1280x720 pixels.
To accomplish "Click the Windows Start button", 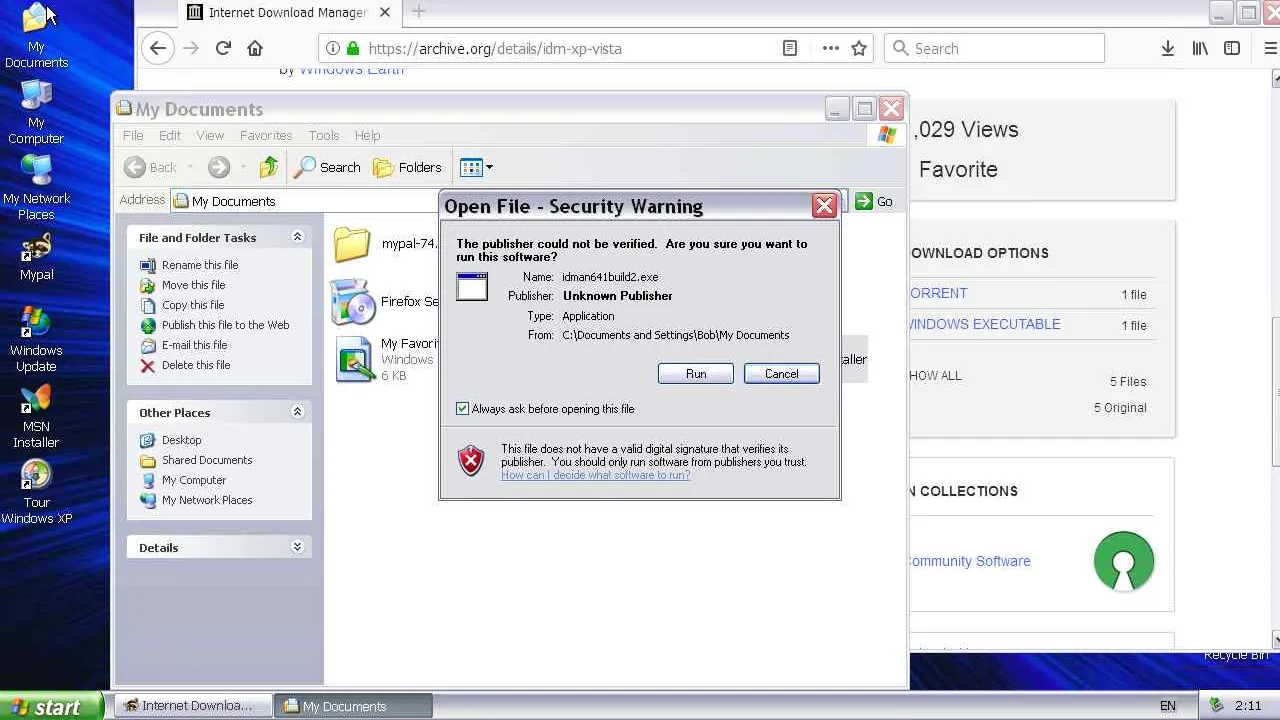I will [x=51, y=706].
